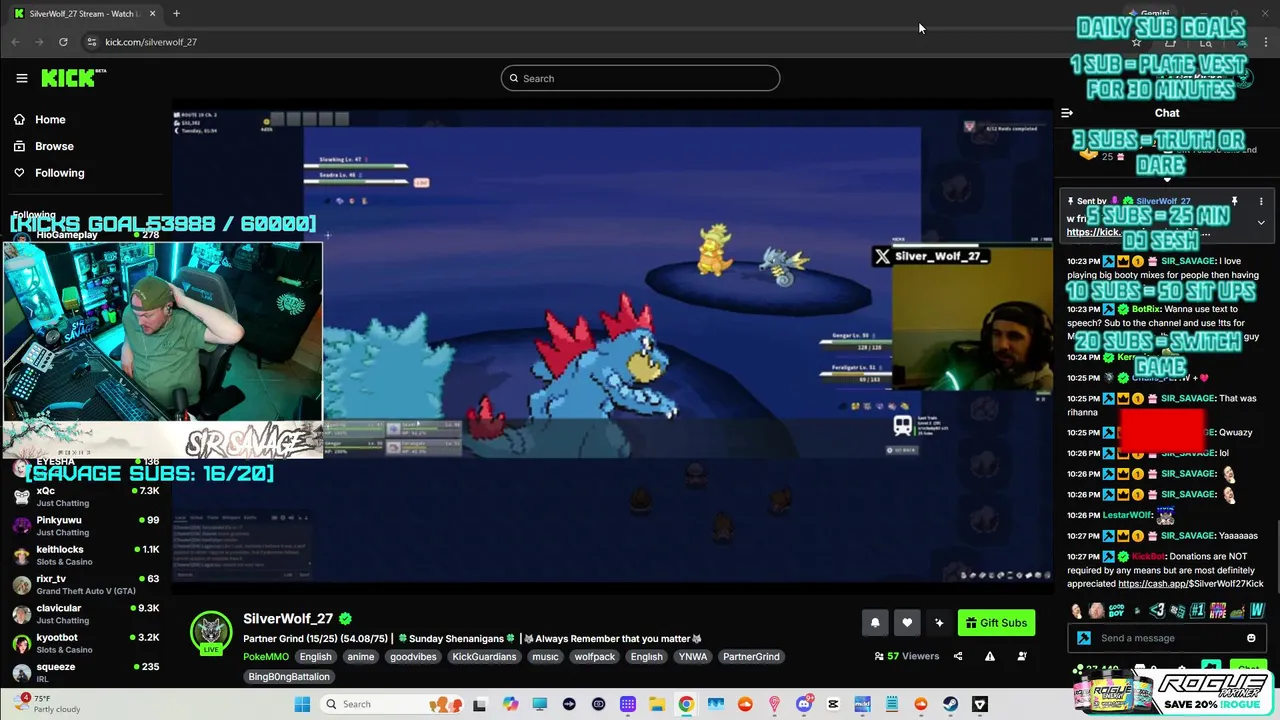Image resolution: width=1280 pixels, height=720 pixels.
Task: Open Steam from the taskbar
Action: tap(950, 704)
